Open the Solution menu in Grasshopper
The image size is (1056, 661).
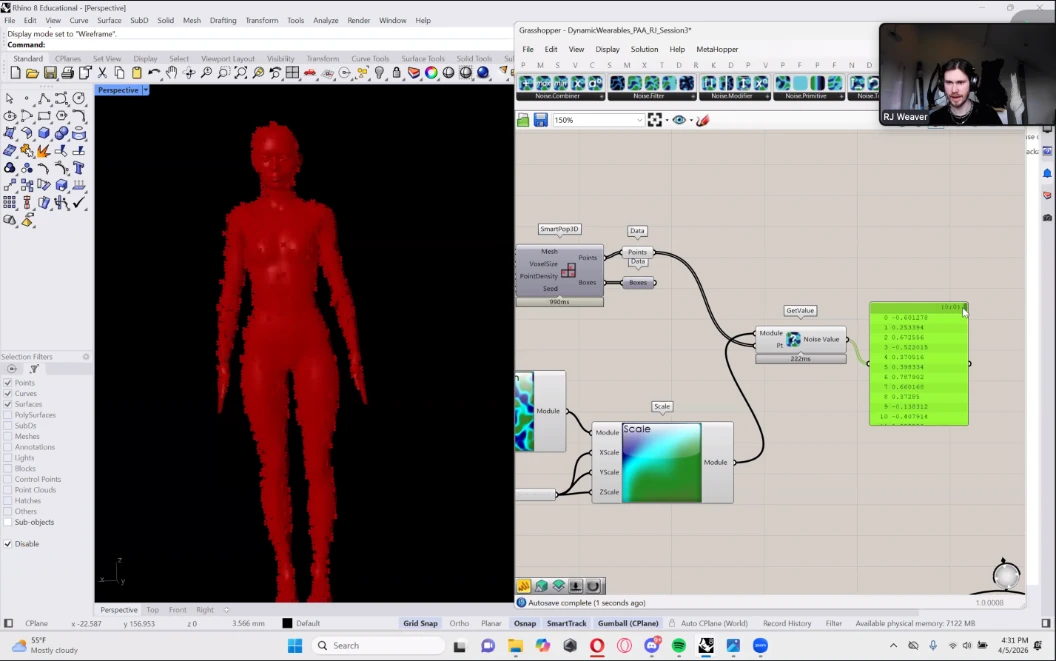(644, 49)
